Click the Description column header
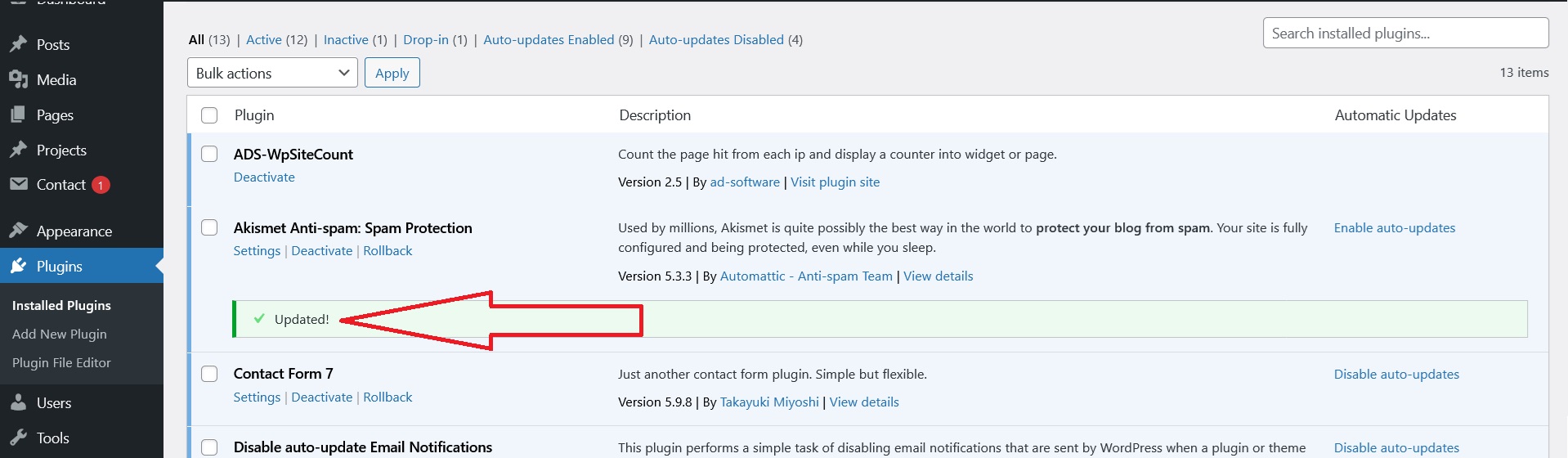This screenshot has height=458, width=1568. [655, 115]
